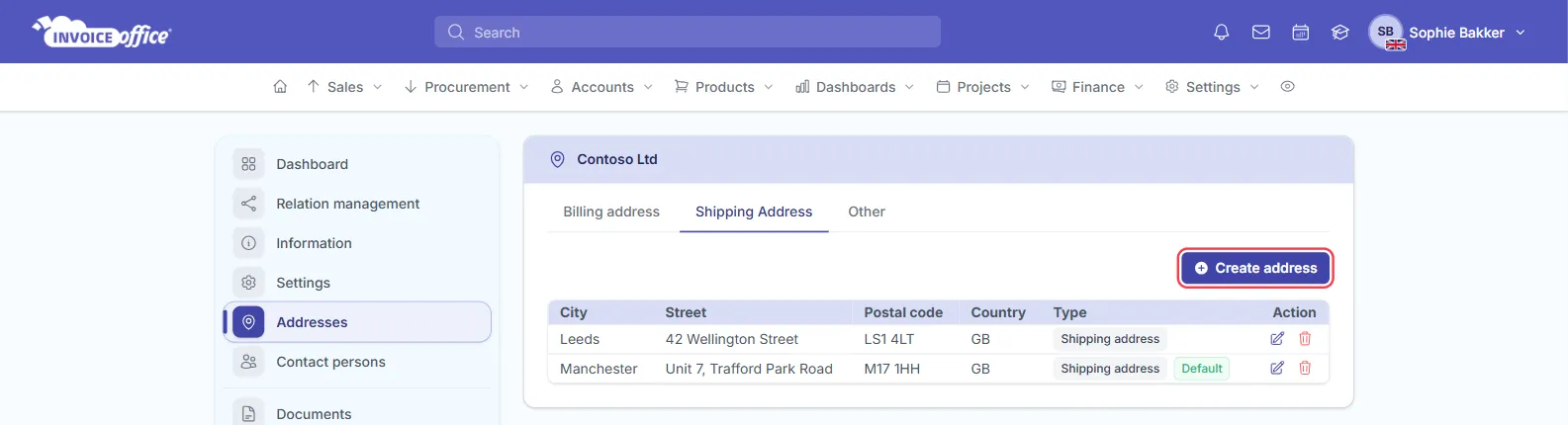This screenshot has width=1568, height=425.
Task: Click the Street column header
Action: pyautogui.click(x=686, y=312)
